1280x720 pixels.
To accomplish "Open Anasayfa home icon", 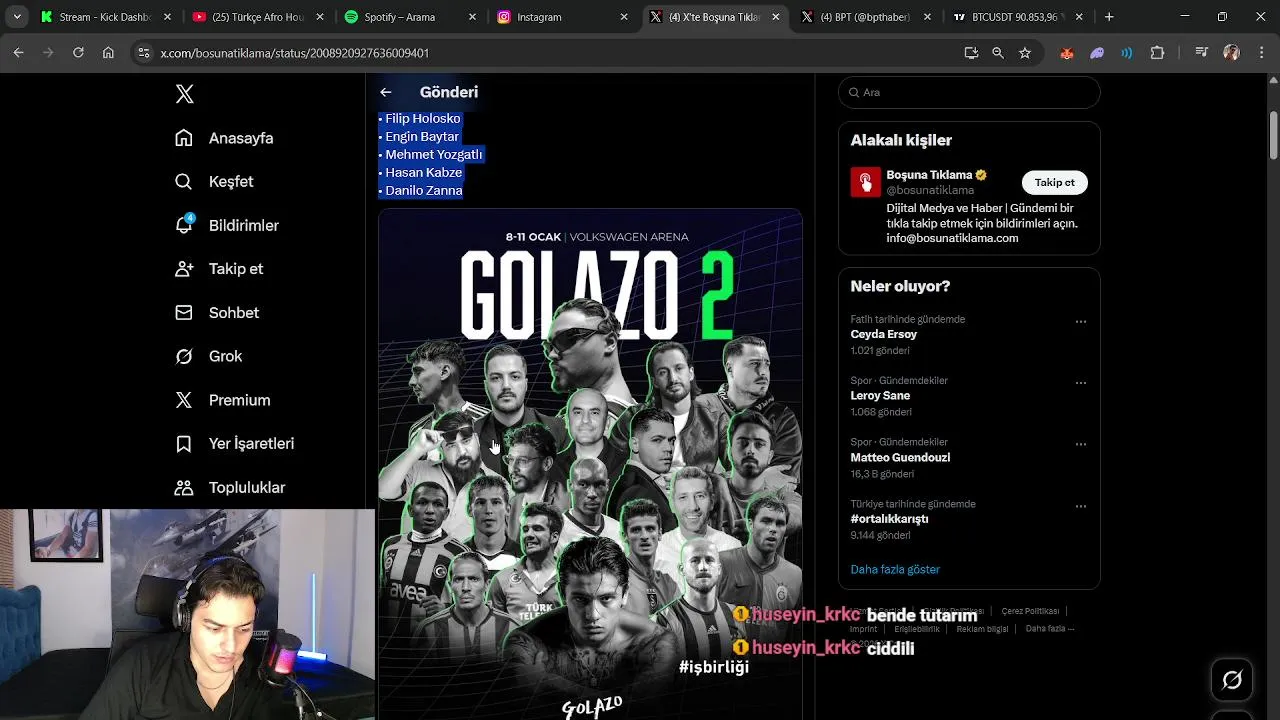I will (x=184, y=138).
